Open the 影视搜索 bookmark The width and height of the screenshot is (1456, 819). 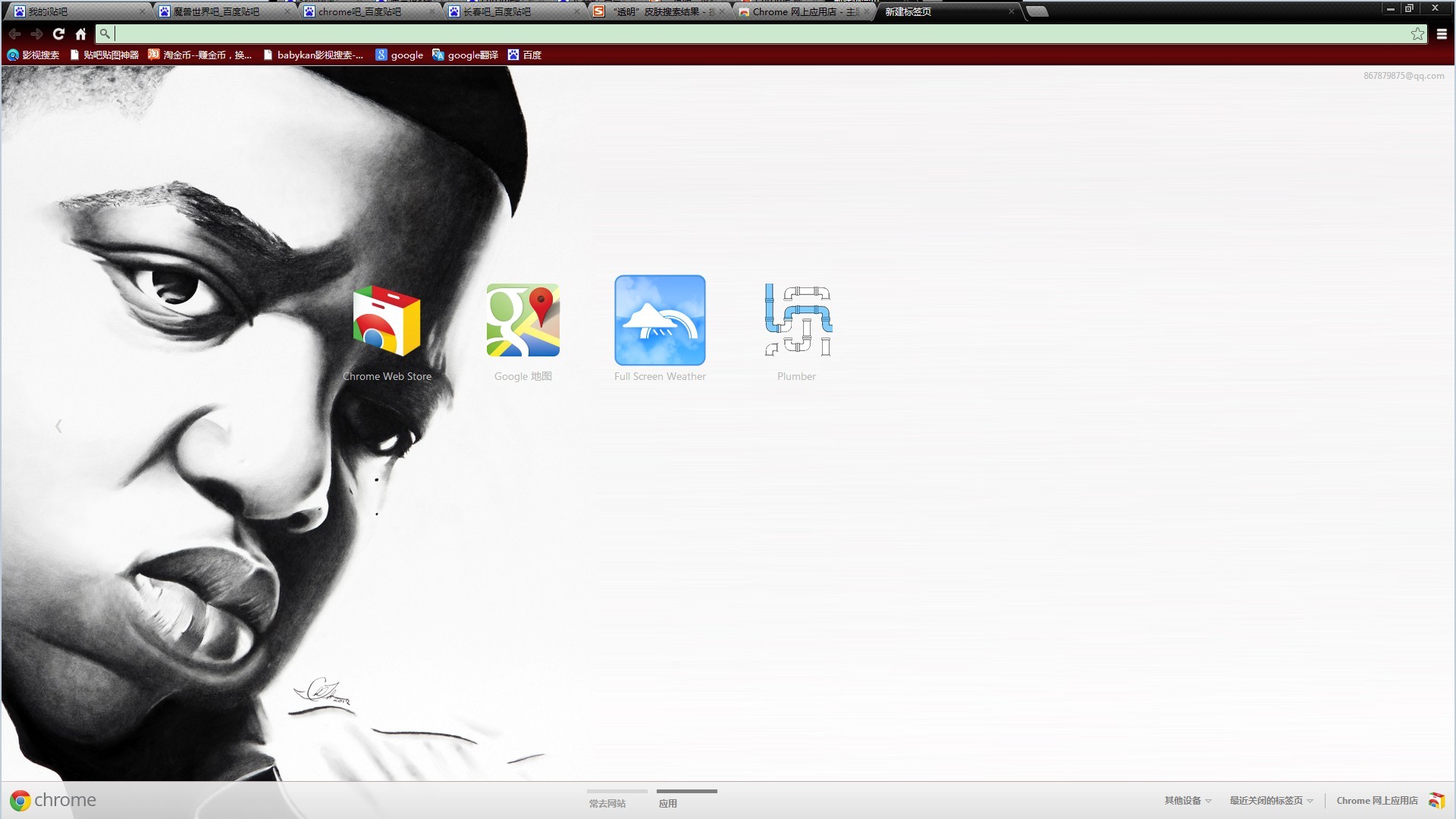tap(33, 55)
